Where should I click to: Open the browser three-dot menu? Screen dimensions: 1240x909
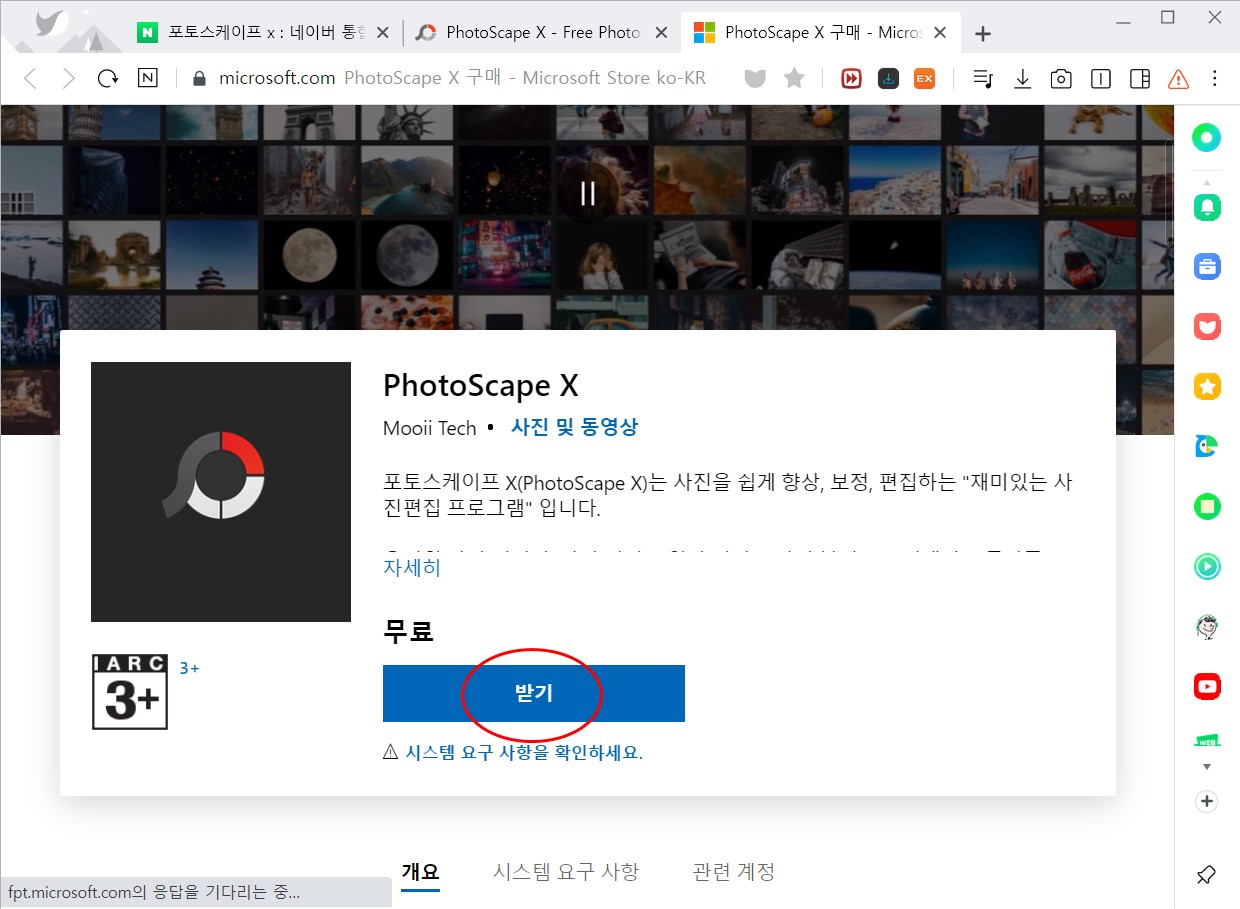(1215, 78)
